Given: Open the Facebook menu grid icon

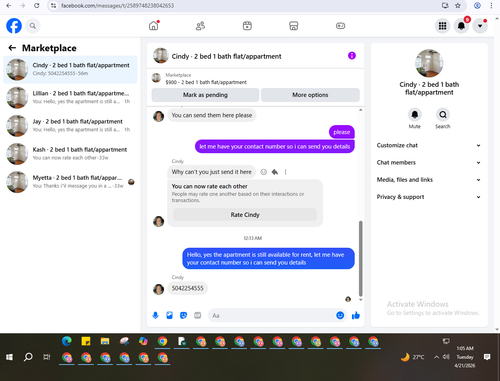Looking at the screenshot, I should (x=442, y=26).
